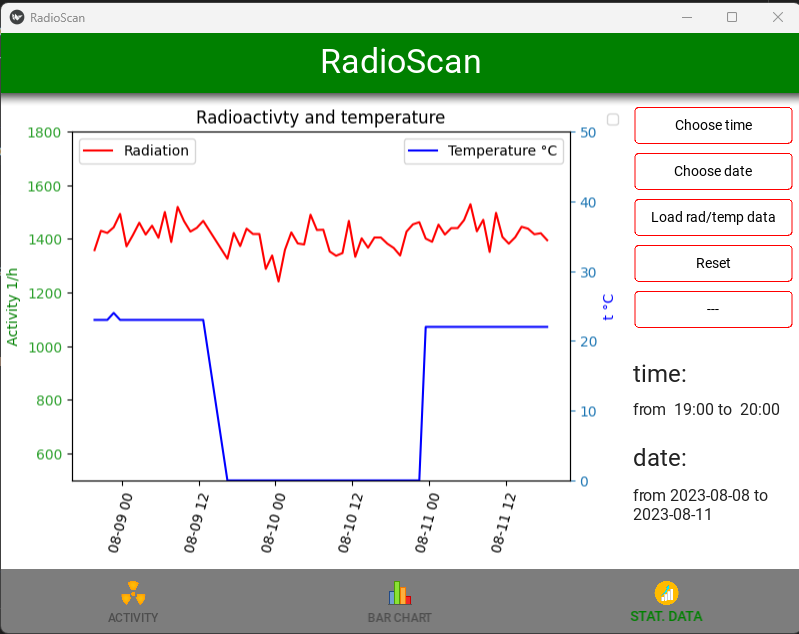This screenshot has width=799, height=634.
Task: Reset the selected time and date
Action: [713, 263]
